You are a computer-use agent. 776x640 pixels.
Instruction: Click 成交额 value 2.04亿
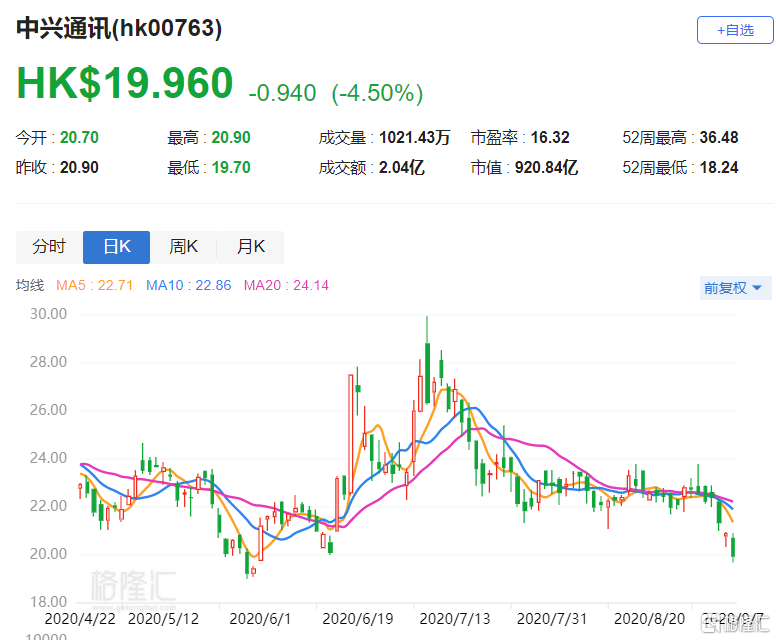pyautogui.click(x=402, y=168)
